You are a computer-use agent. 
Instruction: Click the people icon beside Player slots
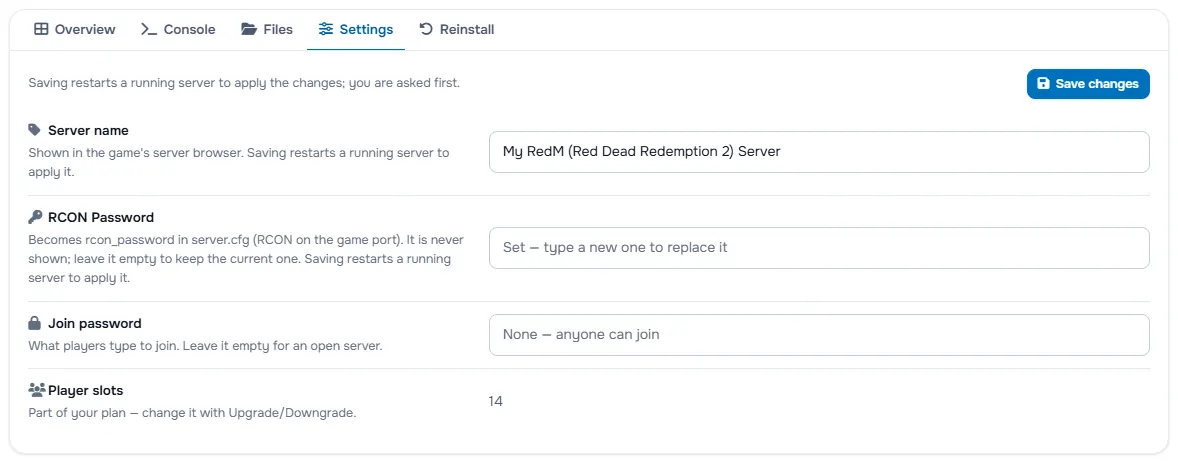[37, 390]
